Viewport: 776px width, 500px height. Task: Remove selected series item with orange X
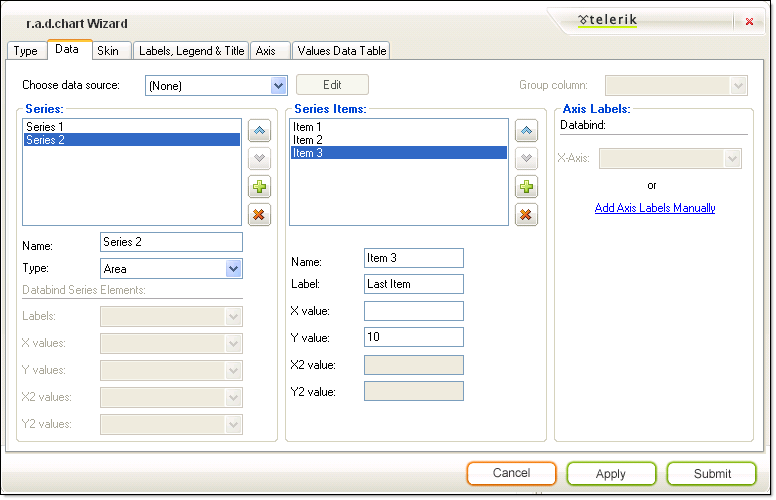tap(526, 215)
